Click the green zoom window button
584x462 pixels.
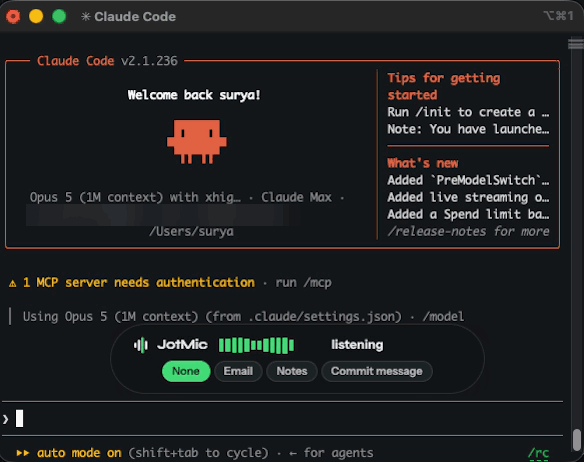coord(59,16)
